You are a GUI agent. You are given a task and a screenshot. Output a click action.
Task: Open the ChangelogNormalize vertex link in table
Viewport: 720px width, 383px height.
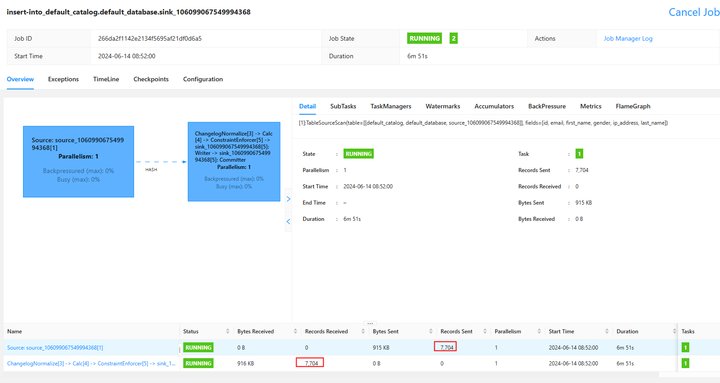coord(91,363)
